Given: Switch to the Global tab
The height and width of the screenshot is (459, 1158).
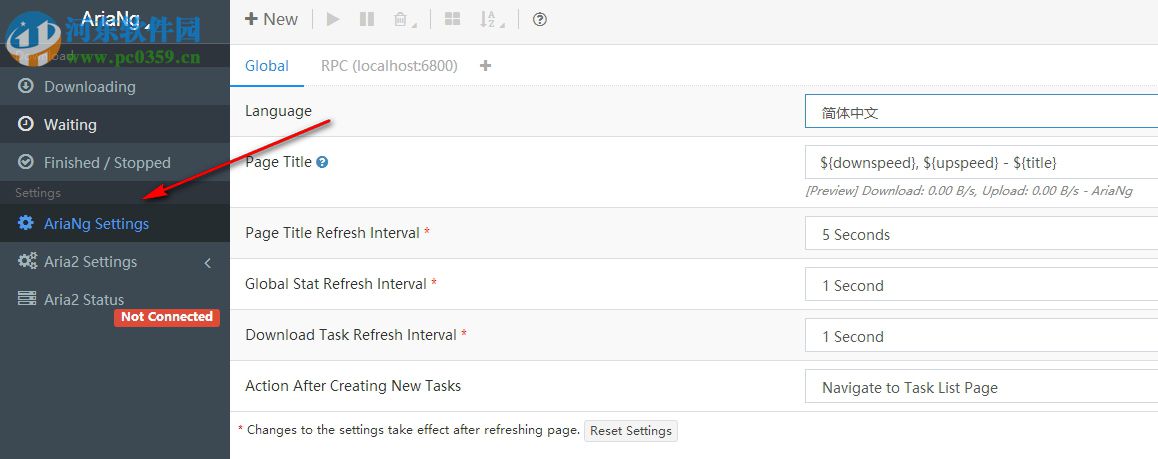Looking at the screenshot, I should [267, 66].
